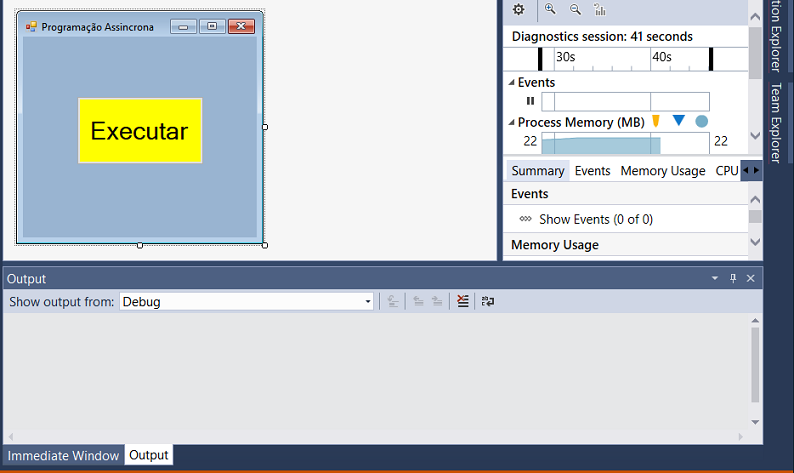Click the Executar button in the form
794x473 pixels.
140,131
